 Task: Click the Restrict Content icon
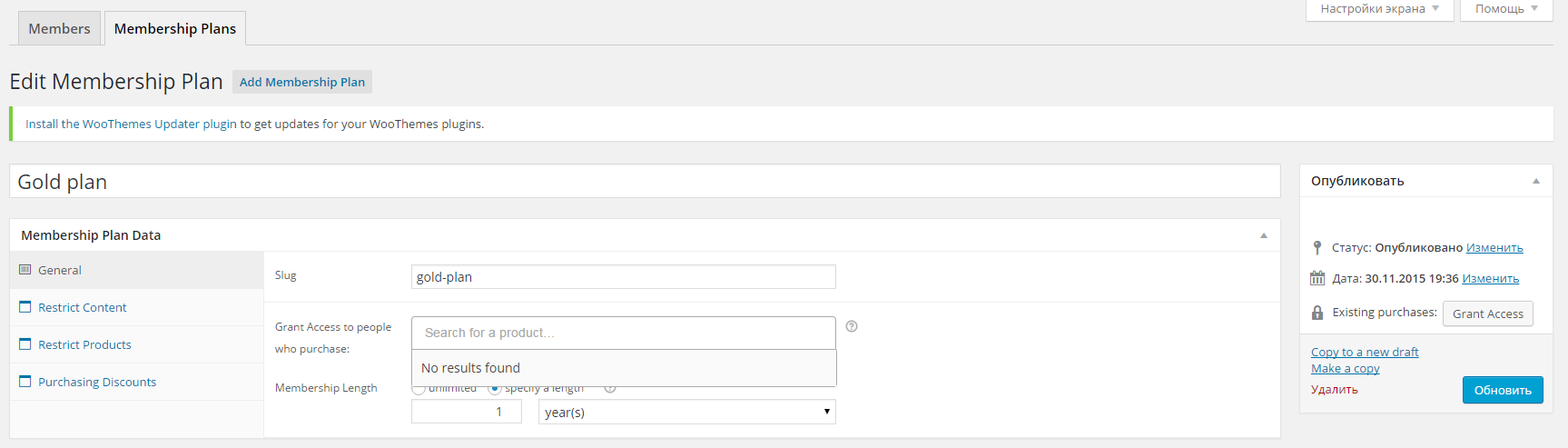(25, 307)
